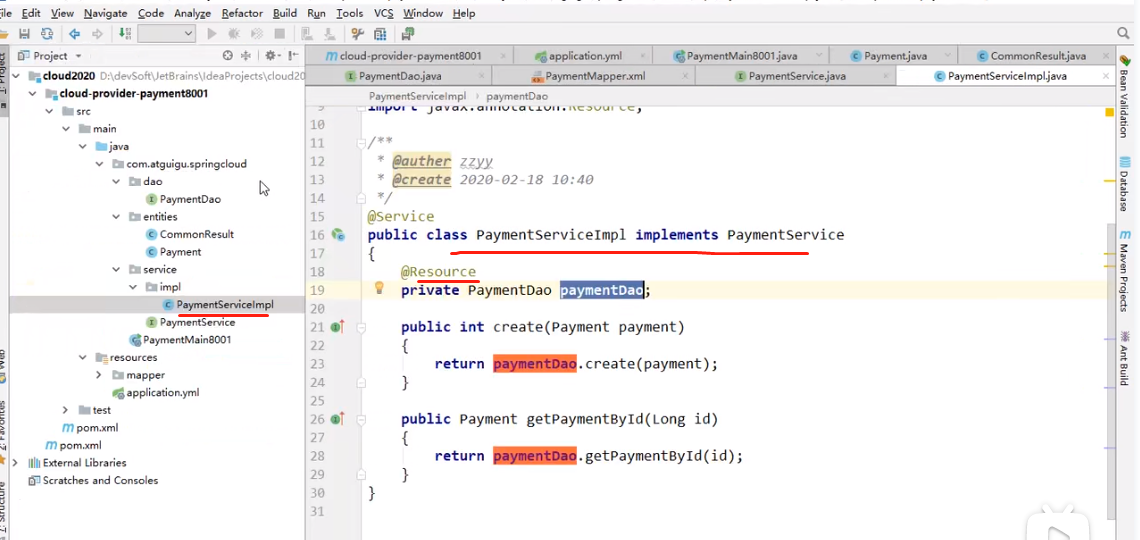The height and width of the screenshot is (540, 1140).
Task: Open the Database tool window
Action: 1125,182
